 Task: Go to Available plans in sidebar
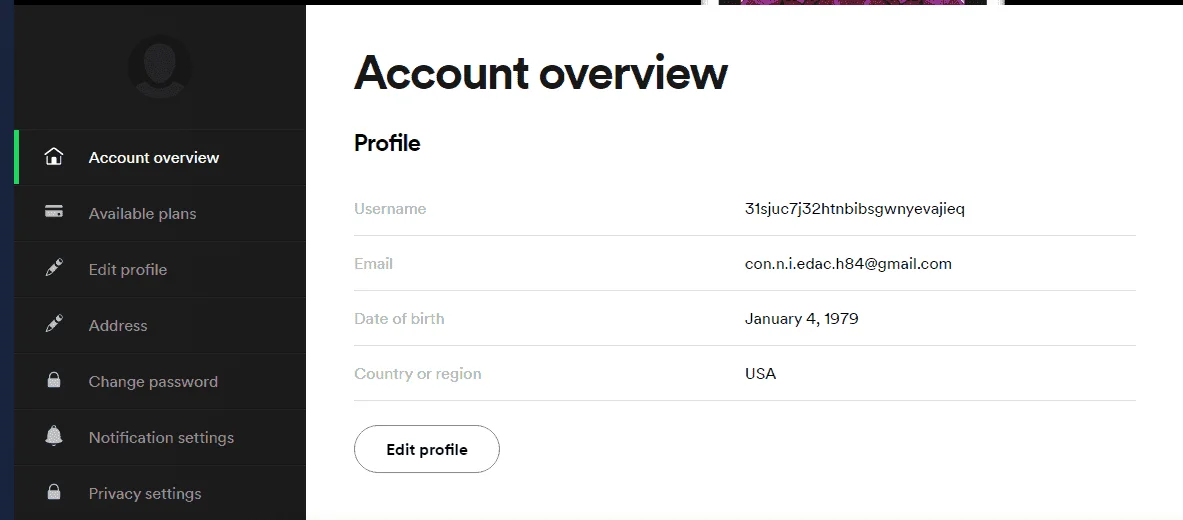(160, 214)
